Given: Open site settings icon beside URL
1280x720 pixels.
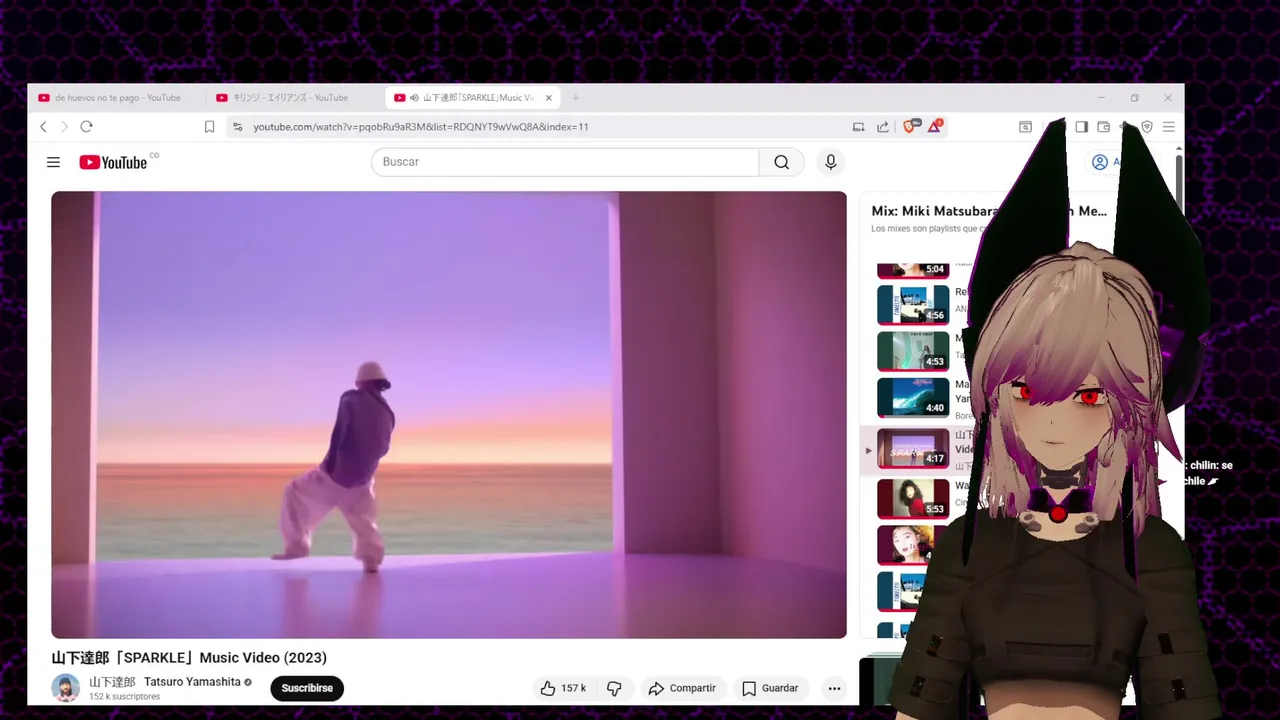Looking at the screenshot, I should click(237, 127).
